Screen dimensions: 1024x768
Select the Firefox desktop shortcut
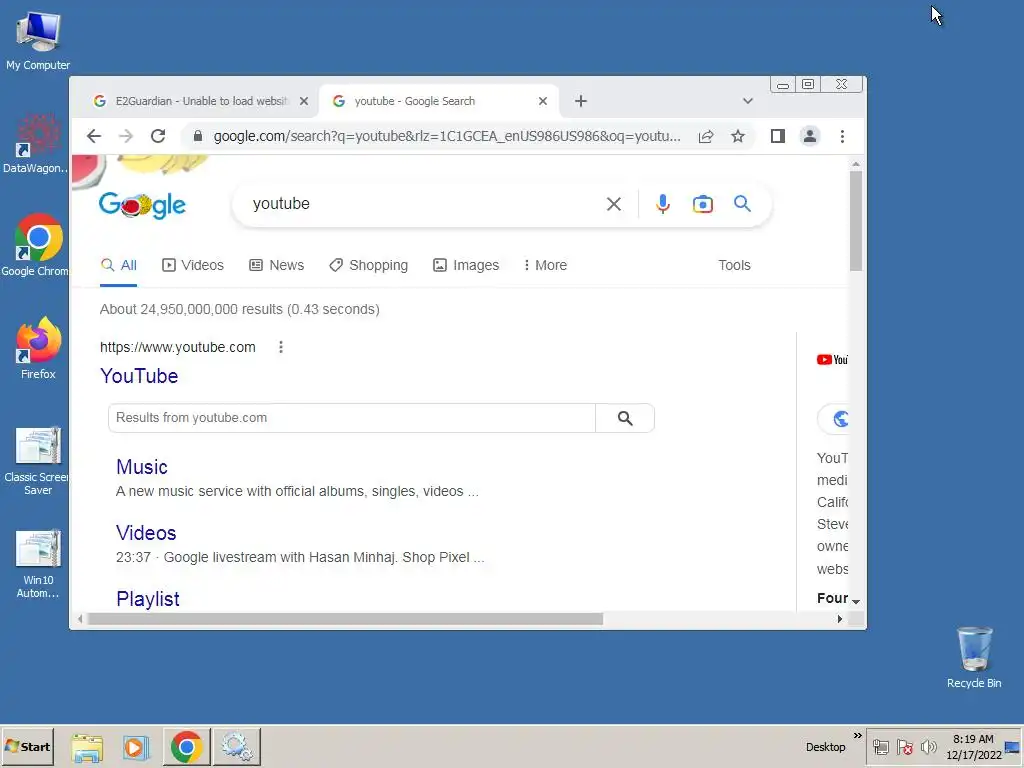[38, 348]
